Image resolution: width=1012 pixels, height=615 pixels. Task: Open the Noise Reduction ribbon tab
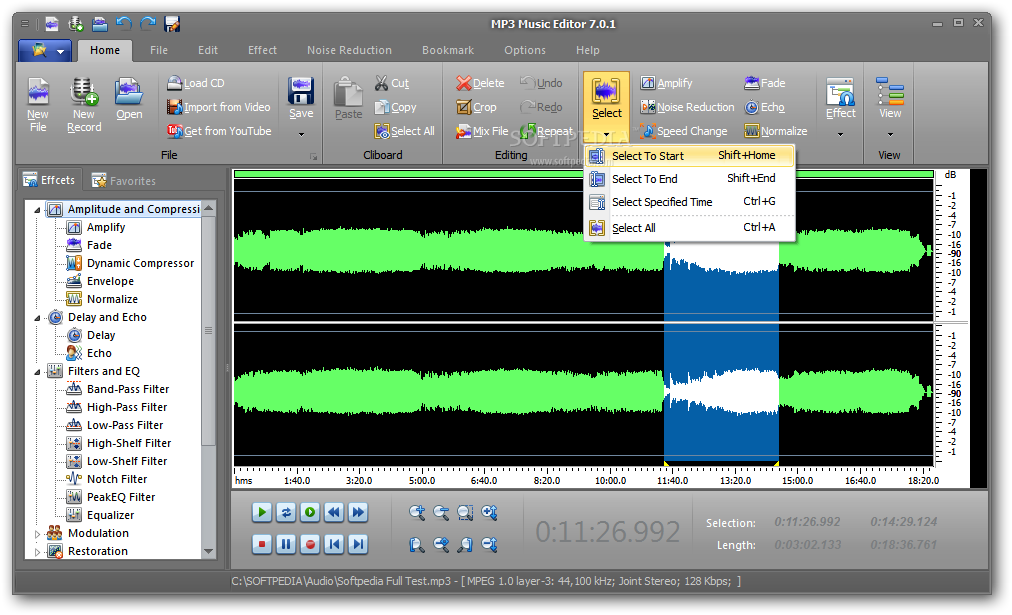tap(349, 50)
